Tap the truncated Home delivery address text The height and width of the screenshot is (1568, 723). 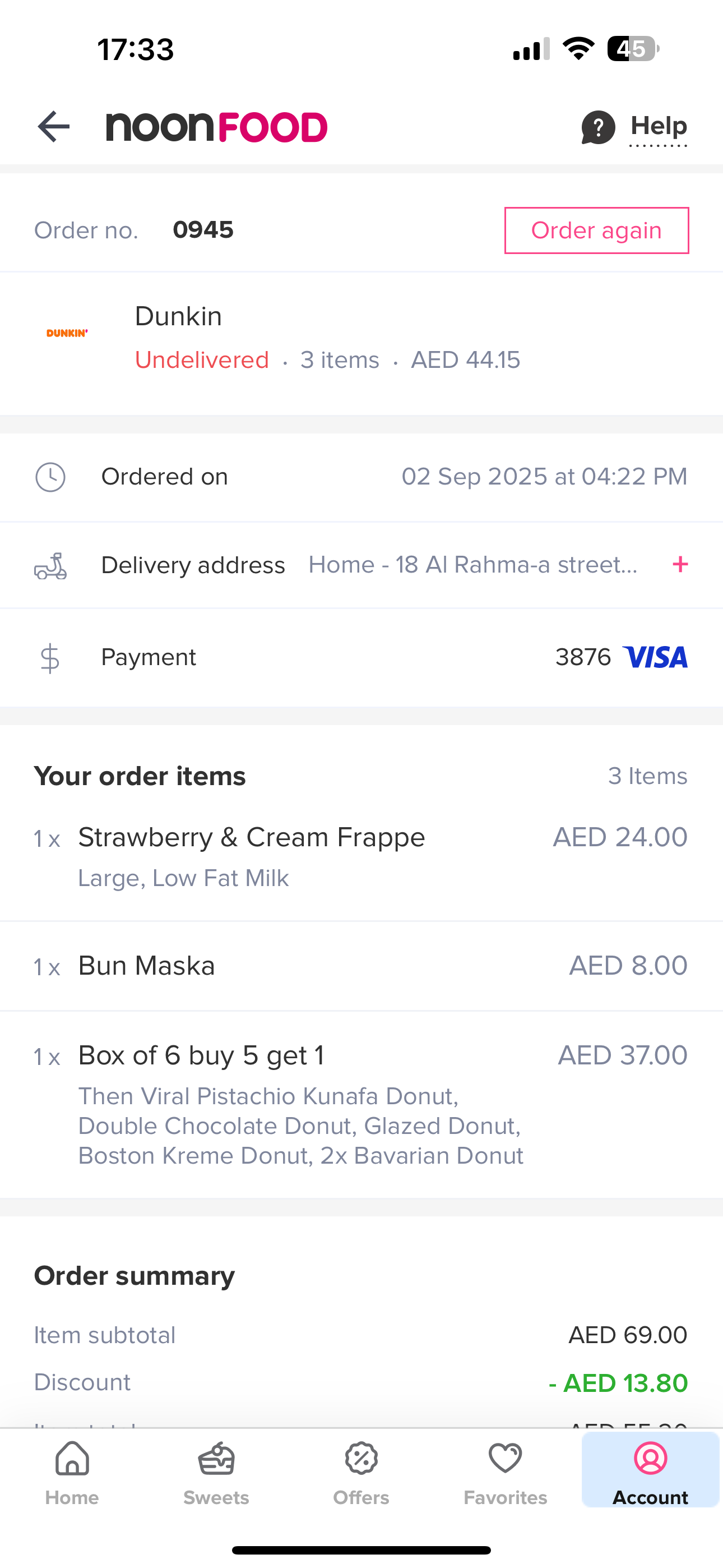coord(473,565)
